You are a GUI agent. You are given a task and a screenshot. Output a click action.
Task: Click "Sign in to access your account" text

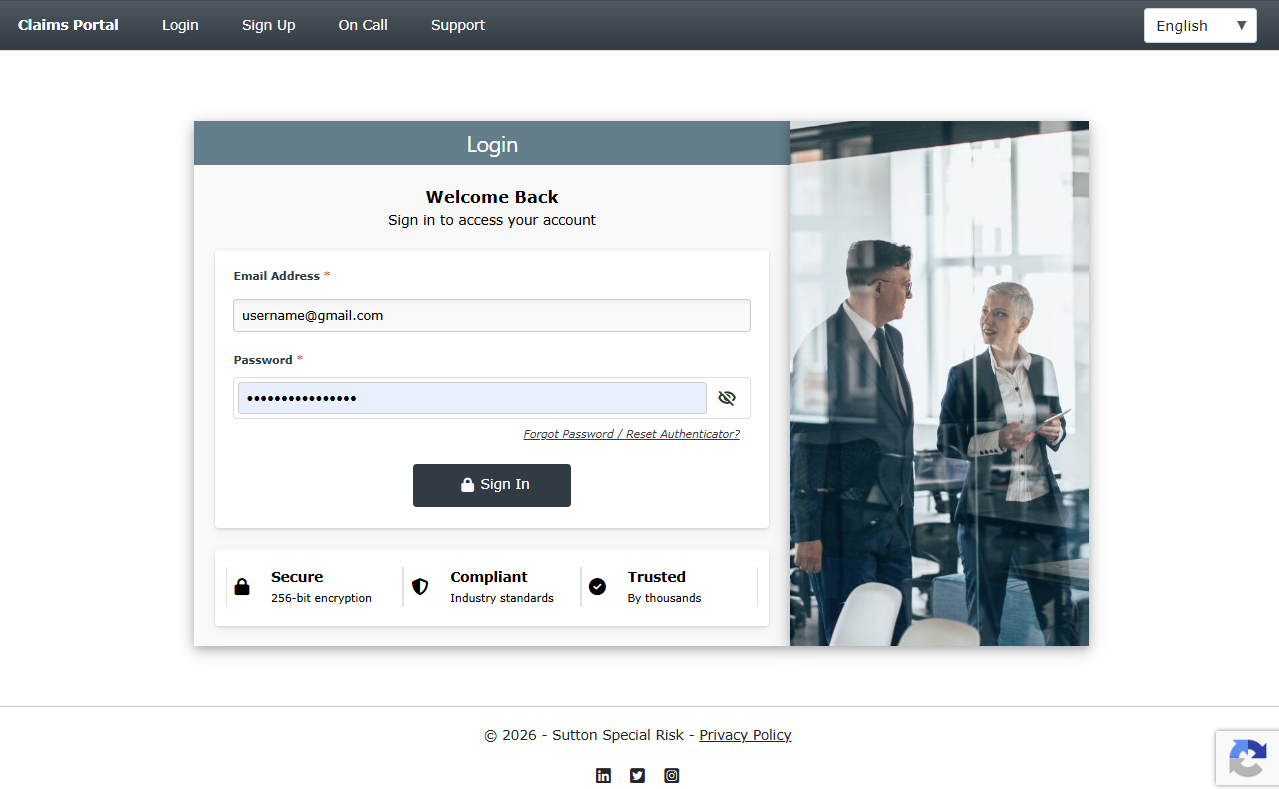coord(492,220)
